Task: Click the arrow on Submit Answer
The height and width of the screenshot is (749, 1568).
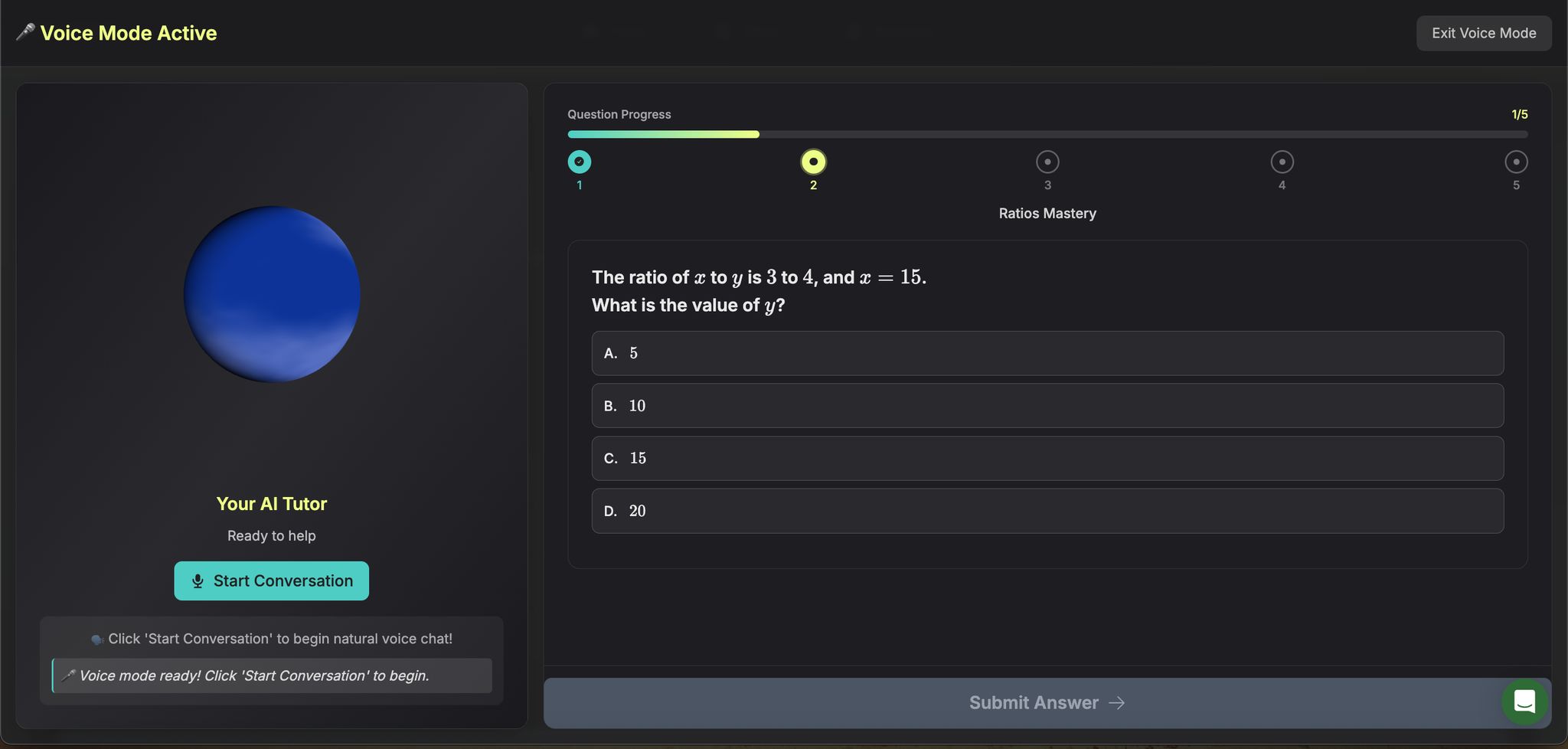Action: [1117, 702]
